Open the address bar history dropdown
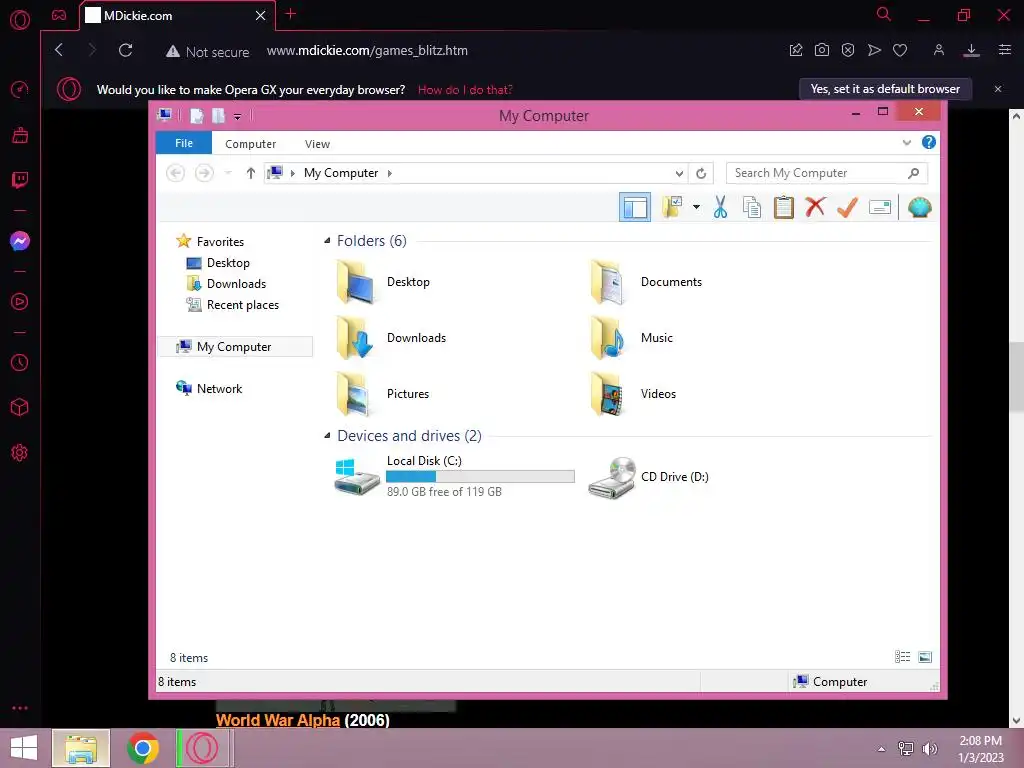Viewport: 1024px width, 768px height. click(x=679, y=173)
